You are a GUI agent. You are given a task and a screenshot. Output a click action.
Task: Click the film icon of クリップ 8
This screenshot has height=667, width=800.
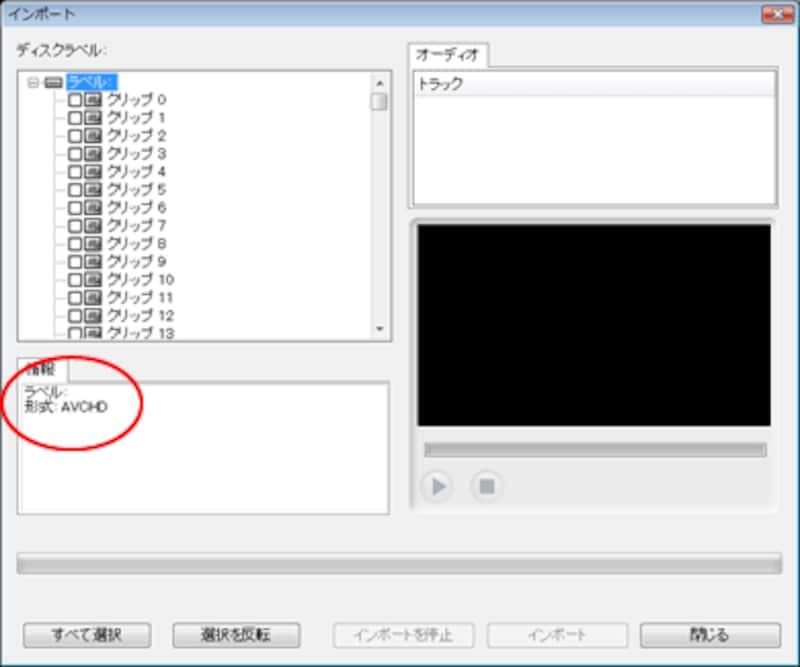pos(93,243)
